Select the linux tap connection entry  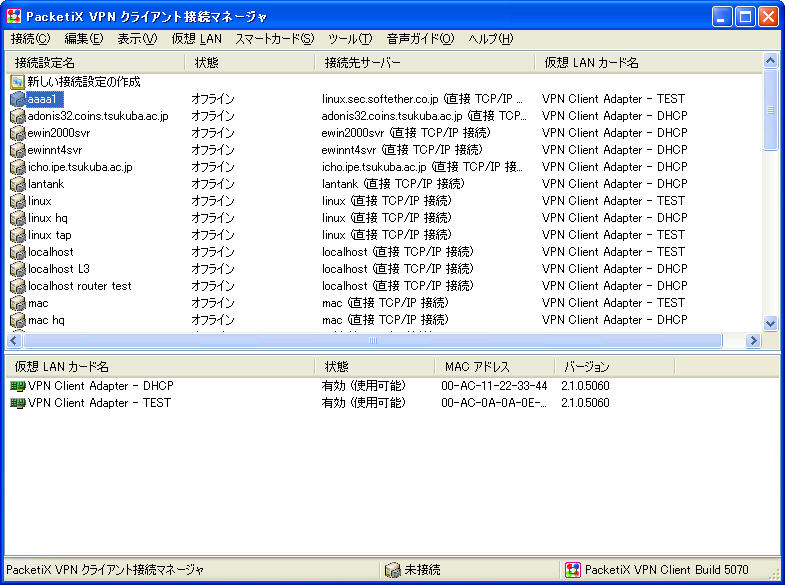pyautogui.click(x=49, y=235)
